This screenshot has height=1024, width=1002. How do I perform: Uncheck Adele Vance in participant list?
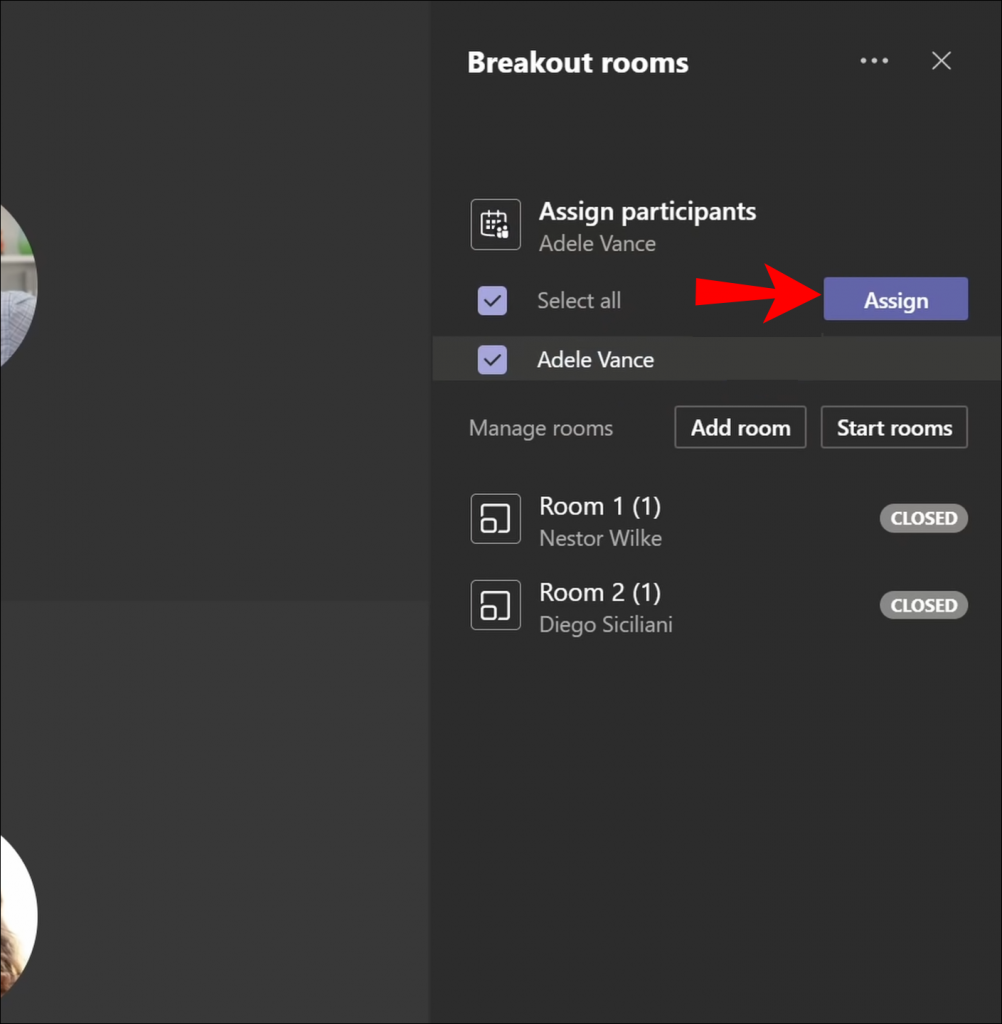point(492,359)
